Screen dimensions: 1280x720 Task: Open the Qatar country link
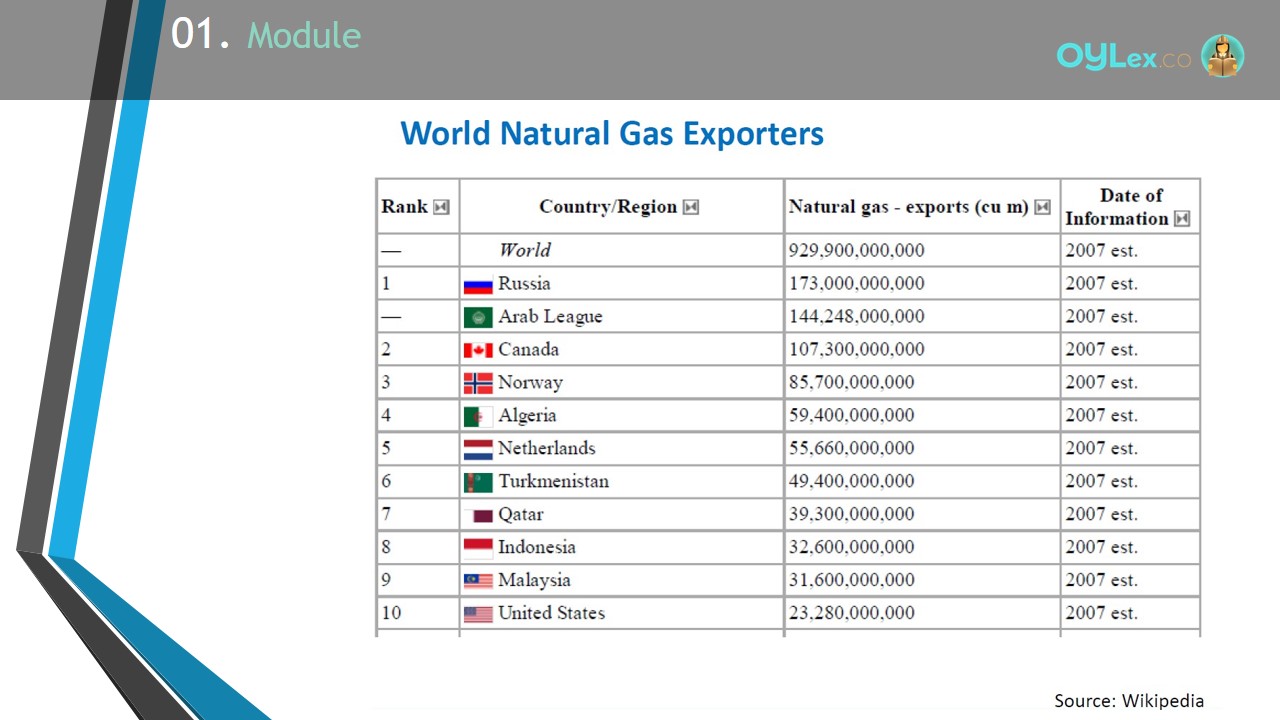[521, 515]
